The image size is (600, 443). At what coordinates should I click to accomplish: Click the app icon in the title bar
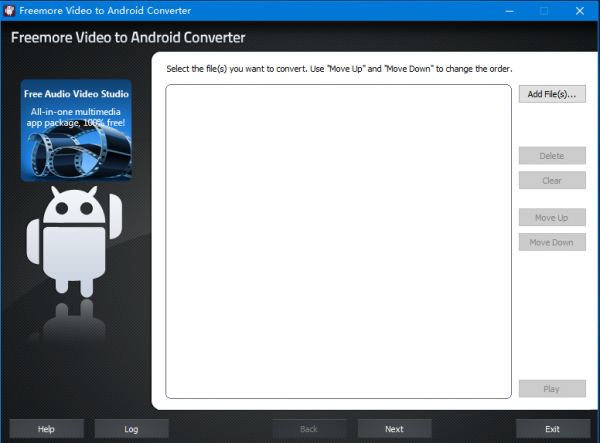9,10
